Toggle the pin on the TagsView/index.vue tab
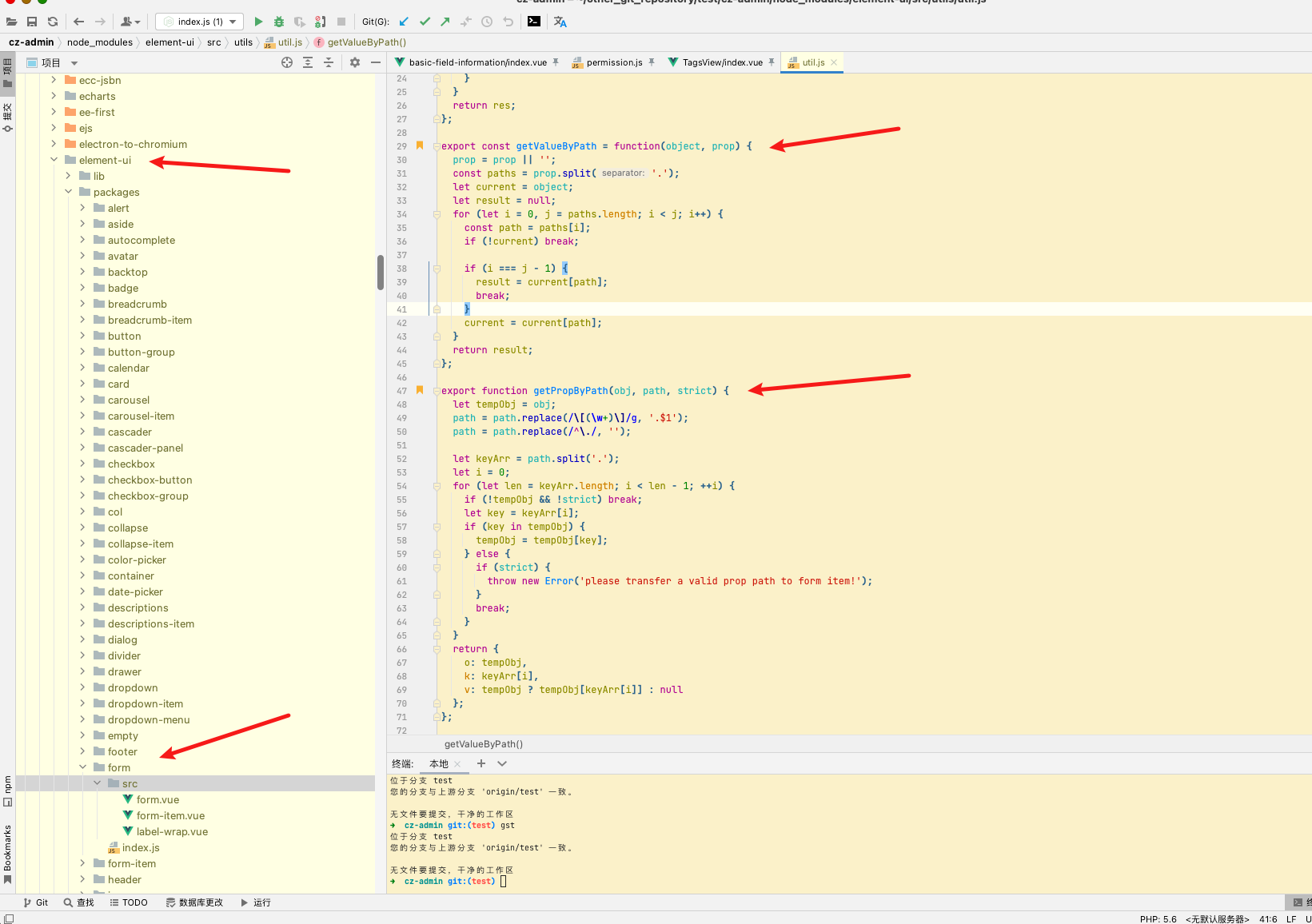 click(772, 62)
